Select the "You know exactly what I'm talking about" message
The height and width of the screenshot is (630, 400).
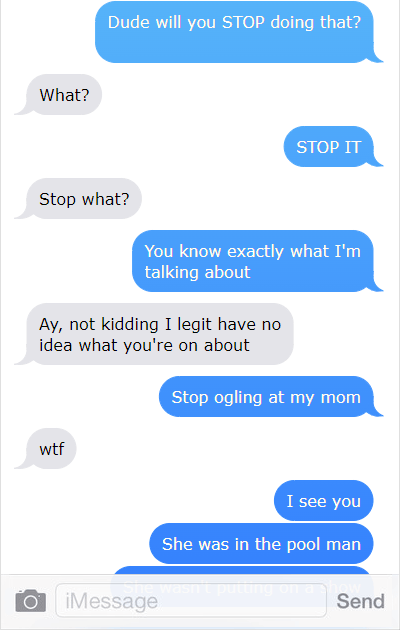tap(253, 261)
